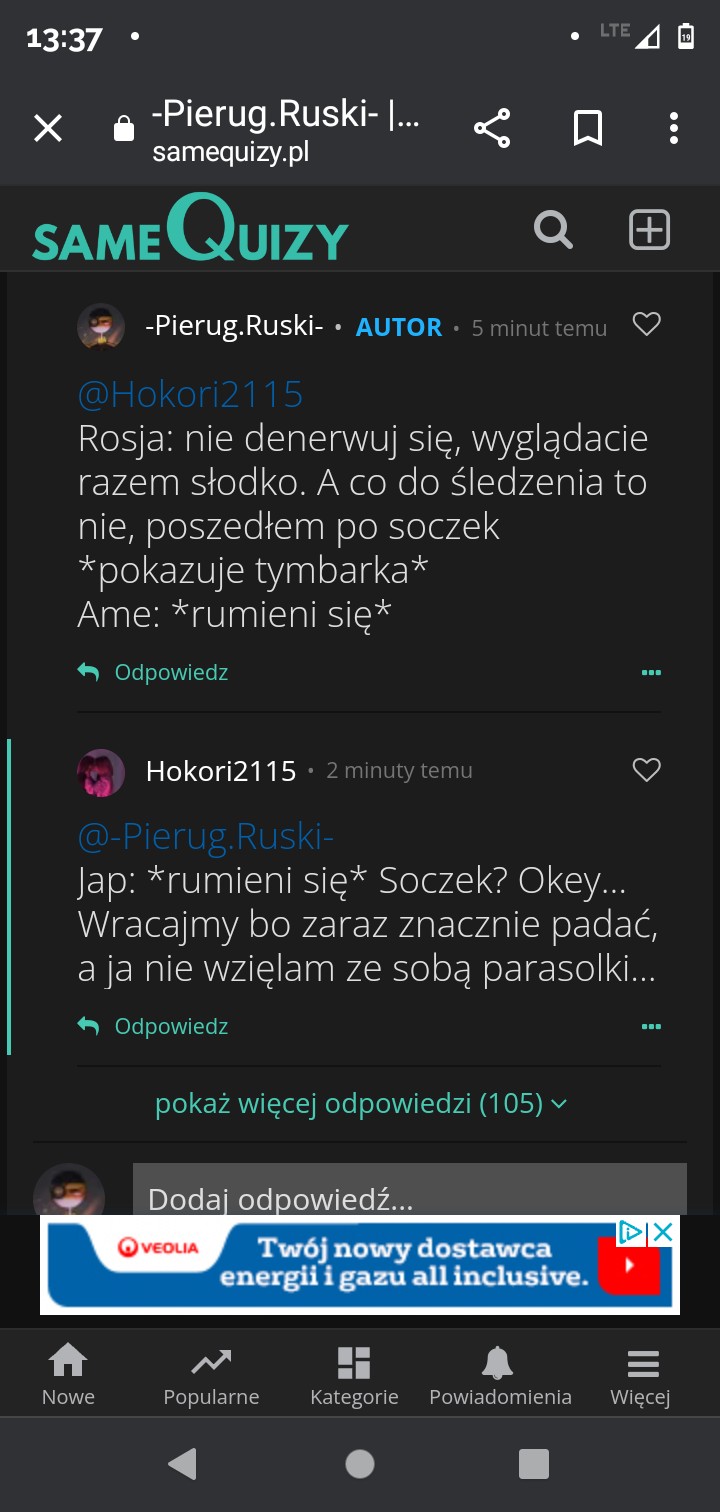Image resolution: width=720 pixels, height=1512 pixels.
Task: Open browser three-dot overflow menu
Action: (x=673, y=128)
